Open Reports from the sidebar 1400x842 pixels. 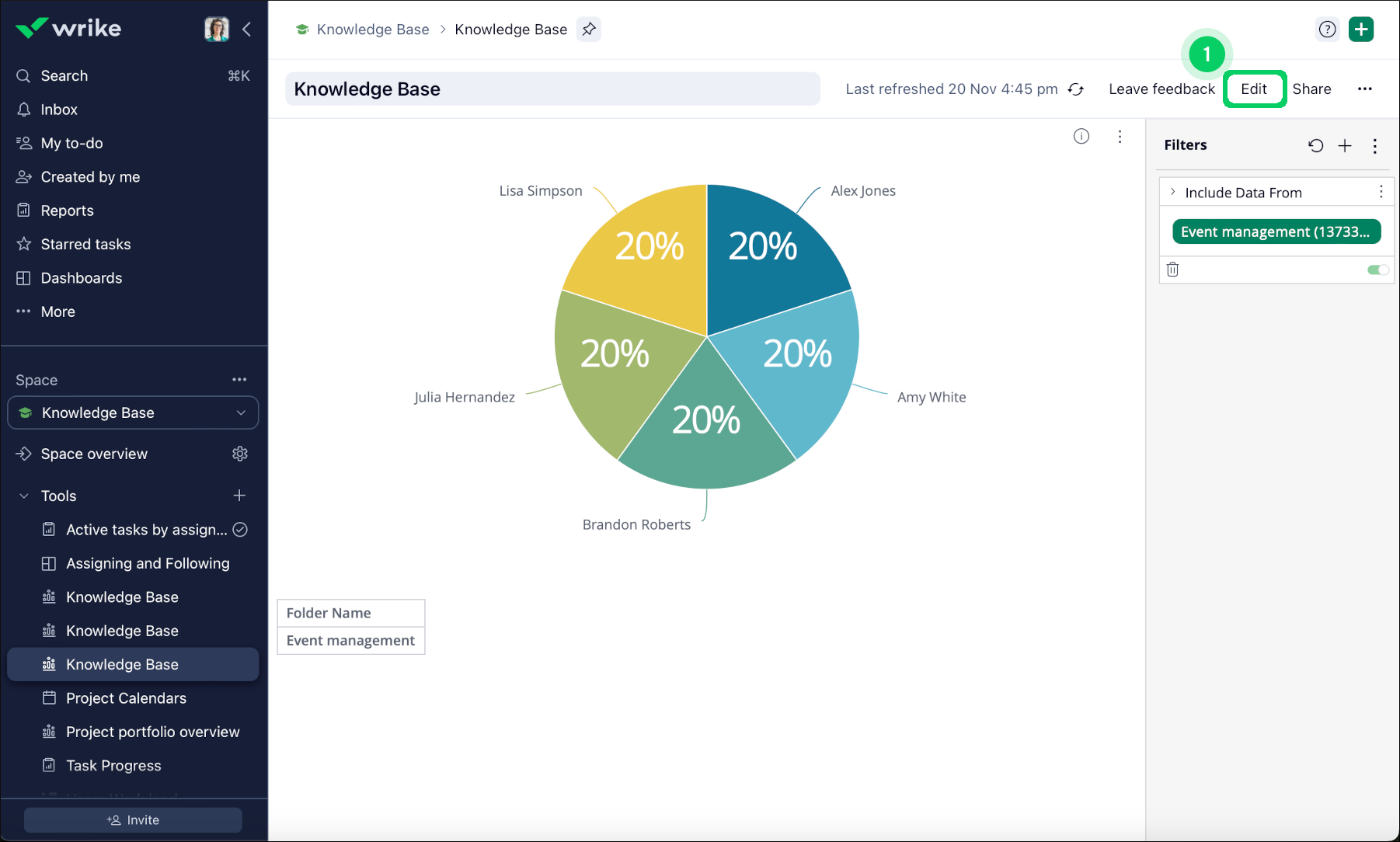[x=65, y=210]
